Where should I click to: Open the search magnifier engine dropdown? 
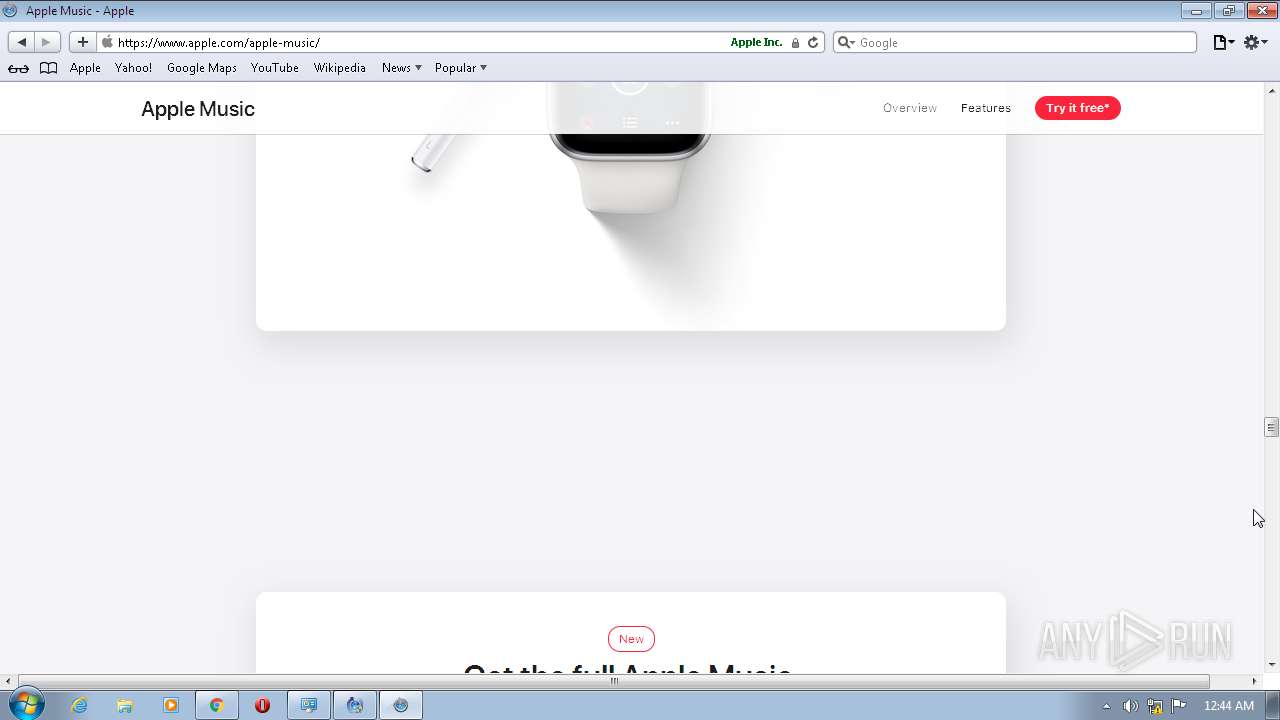pos(846,43)
